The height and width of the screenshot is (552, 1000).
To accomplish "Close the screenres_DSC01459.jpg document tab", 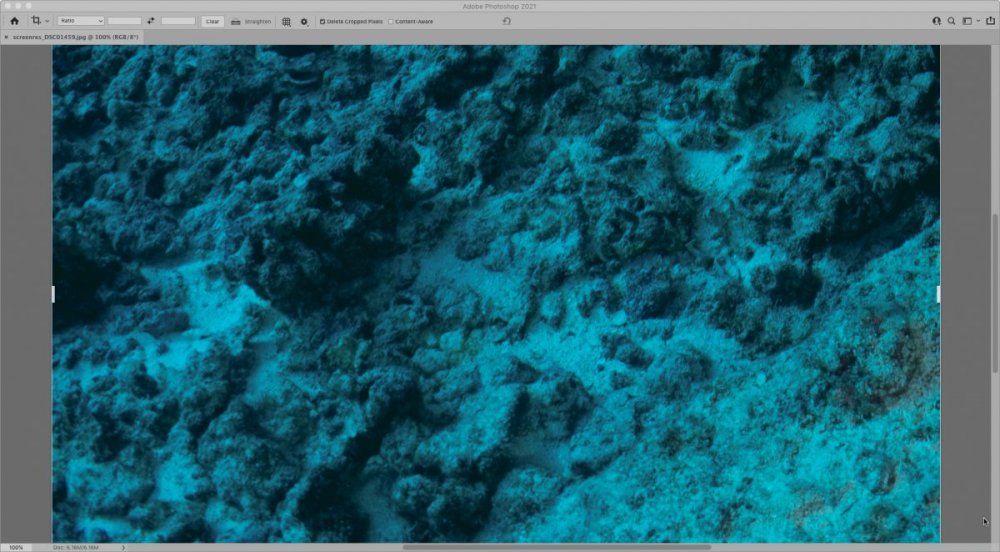I will tap(6, 37).
